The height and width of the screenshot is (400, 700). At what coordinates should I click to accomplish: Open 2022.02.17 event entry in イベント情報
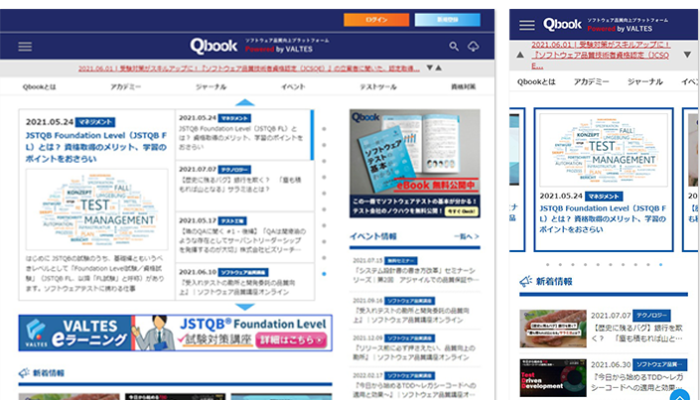[x=415, y=385]
